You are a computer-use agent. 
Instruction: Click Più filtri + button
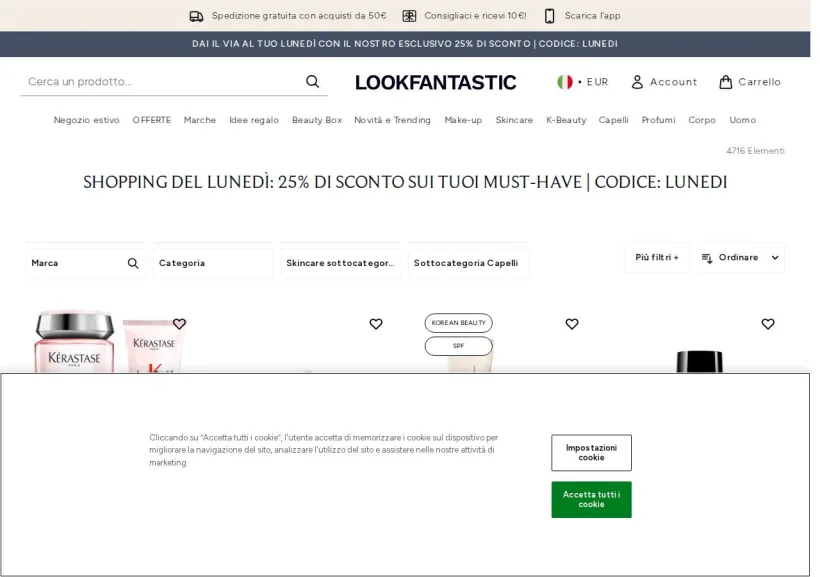tap(657, 257)
